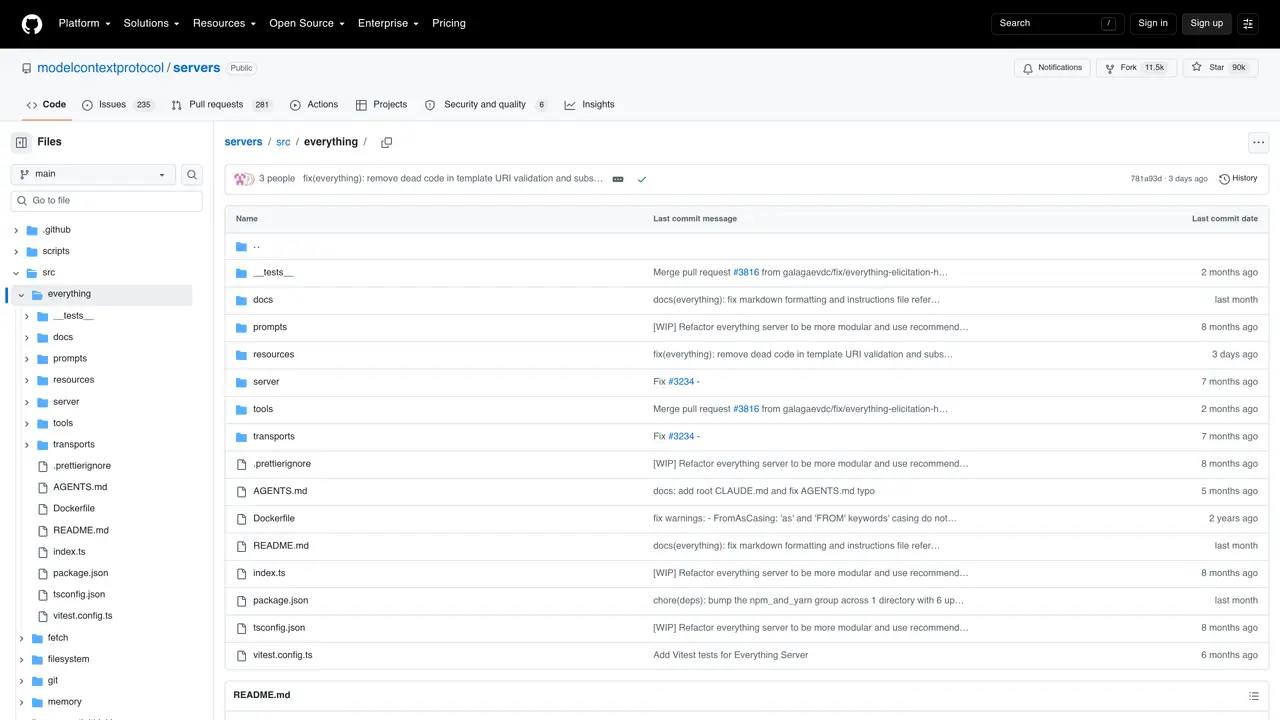This screenshot has width=1280, height=720.
Task: Click the search files magnifier button
Action: point(192,174)
